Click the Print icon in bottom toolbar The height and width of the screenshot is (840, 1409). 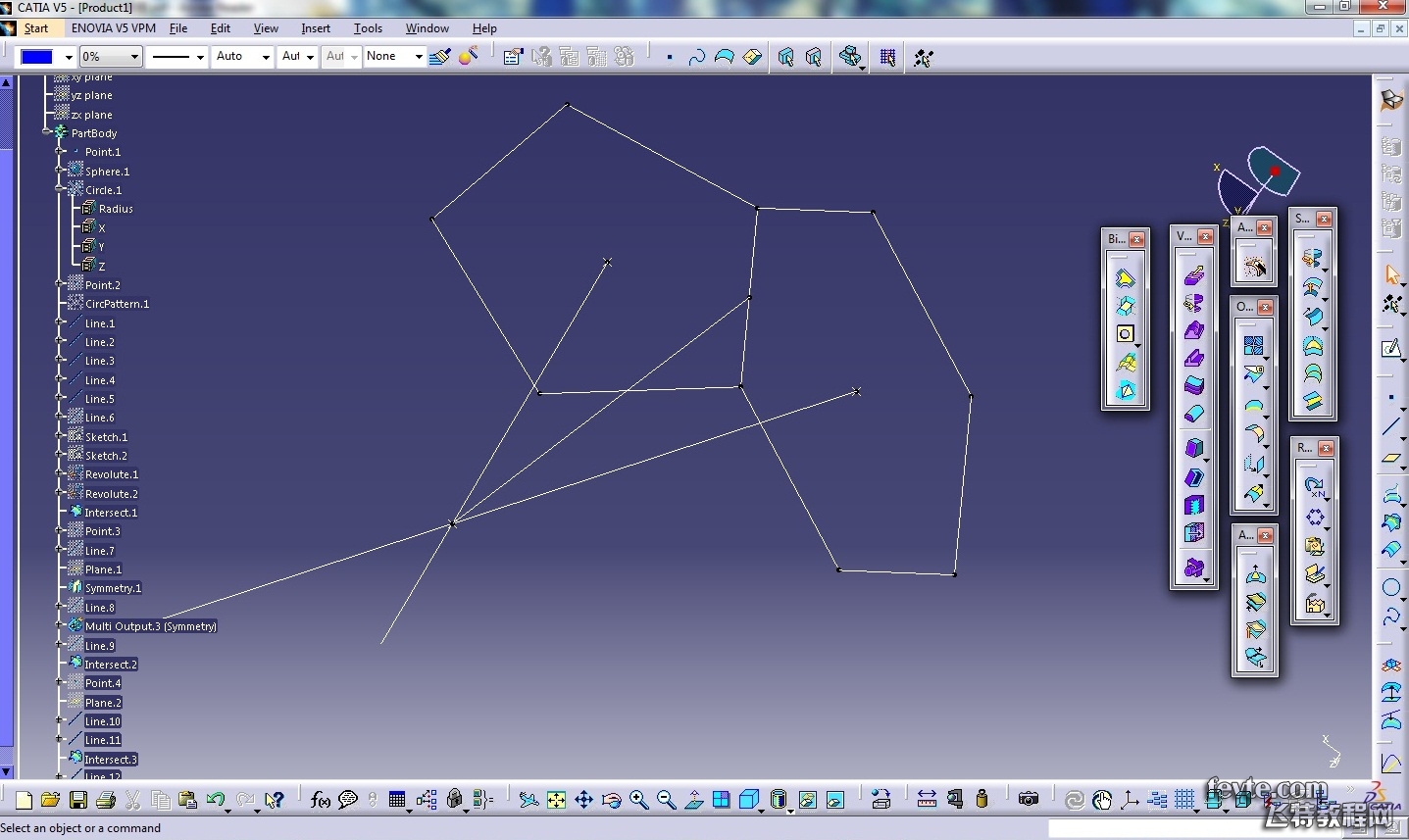tap(106, 800)
